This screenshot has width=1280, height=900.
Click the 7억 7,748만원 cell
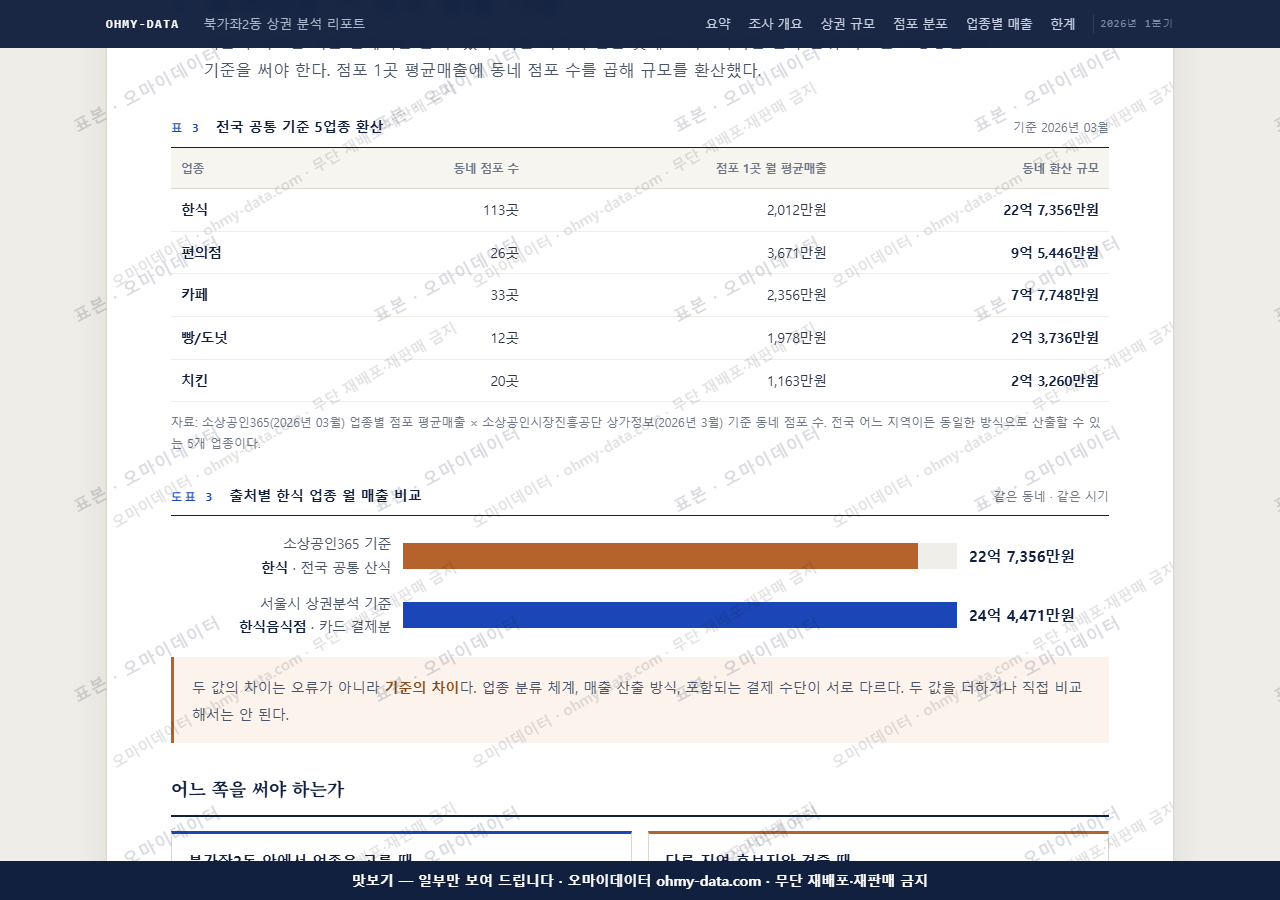tap(1055, 295)
